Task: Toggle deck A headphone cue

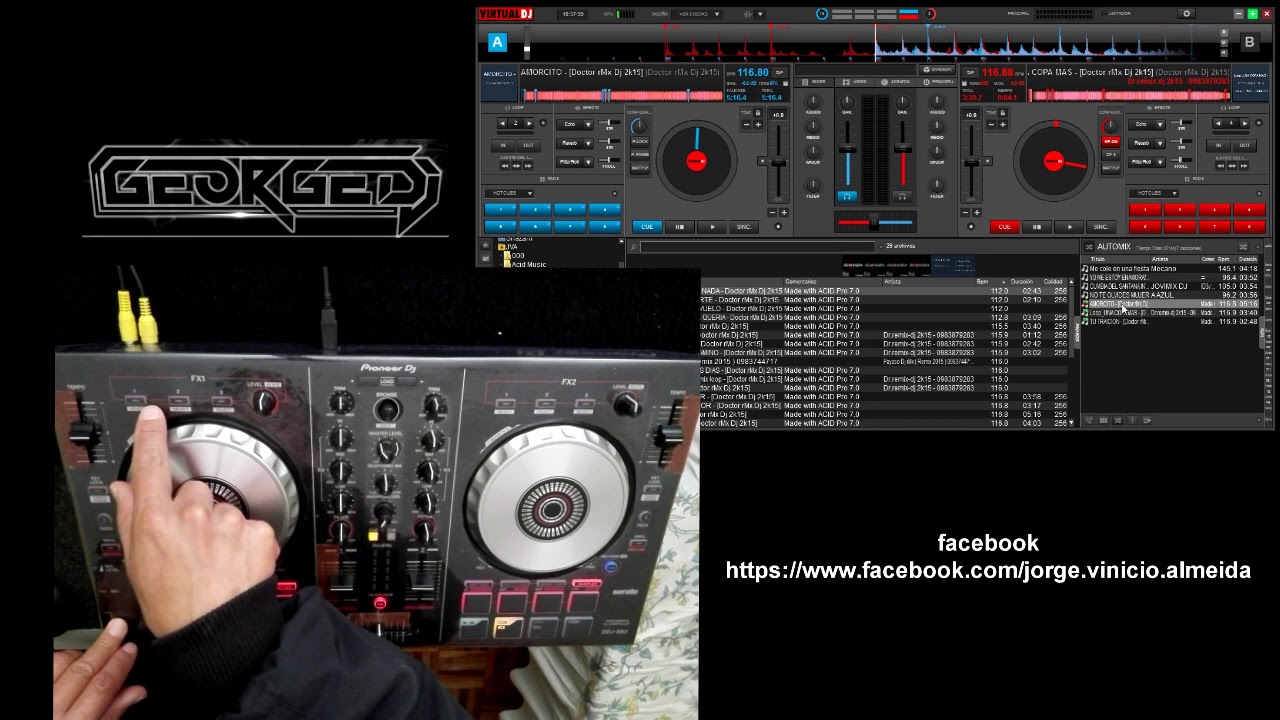Action: click(847, 197)
